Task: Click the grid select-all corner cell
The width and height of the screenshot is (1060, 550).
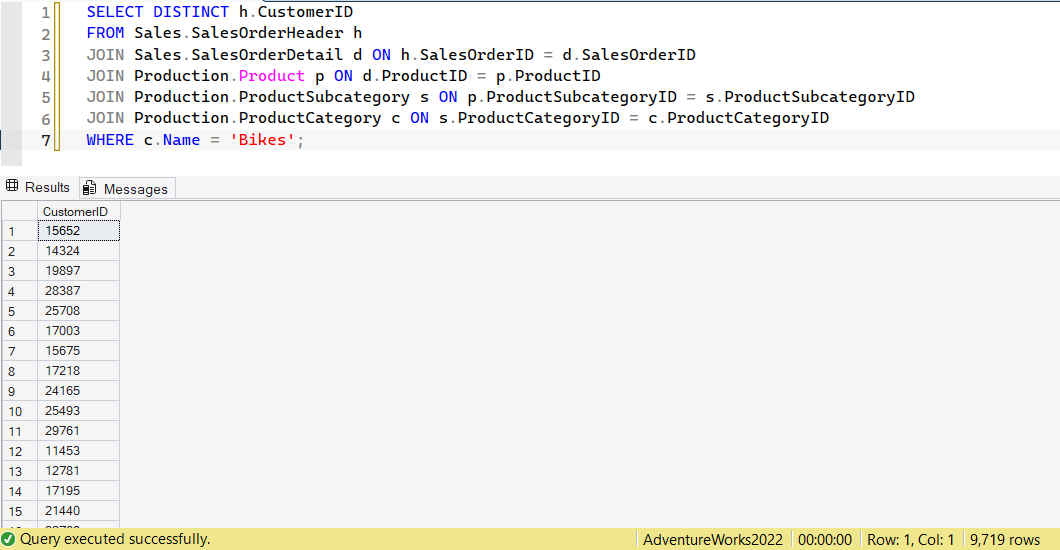Action: [x=20, y=211]
